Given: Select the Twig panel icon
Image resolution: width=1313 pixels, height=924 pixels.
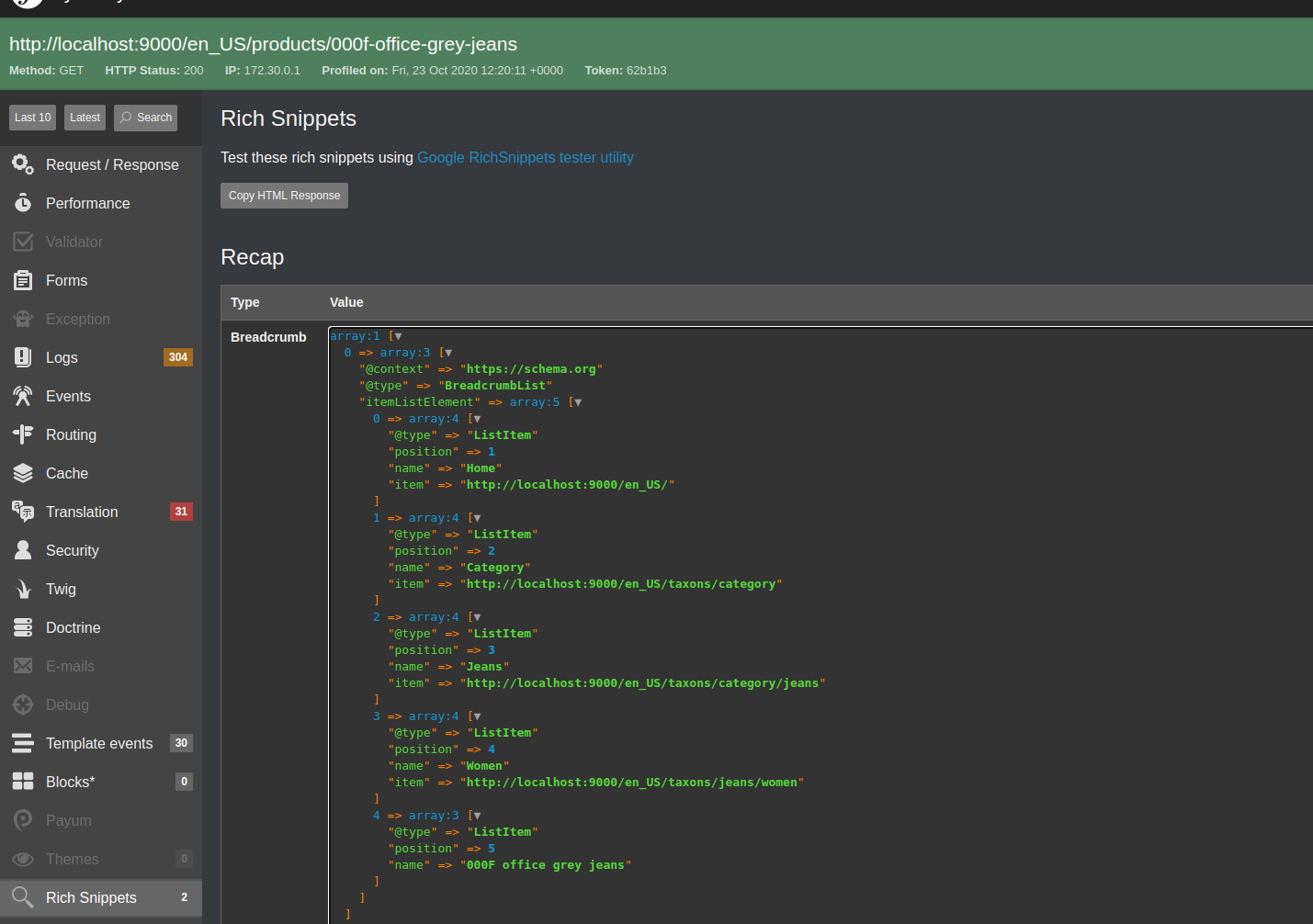Looking at the screenshot, I should coord(23,589).
